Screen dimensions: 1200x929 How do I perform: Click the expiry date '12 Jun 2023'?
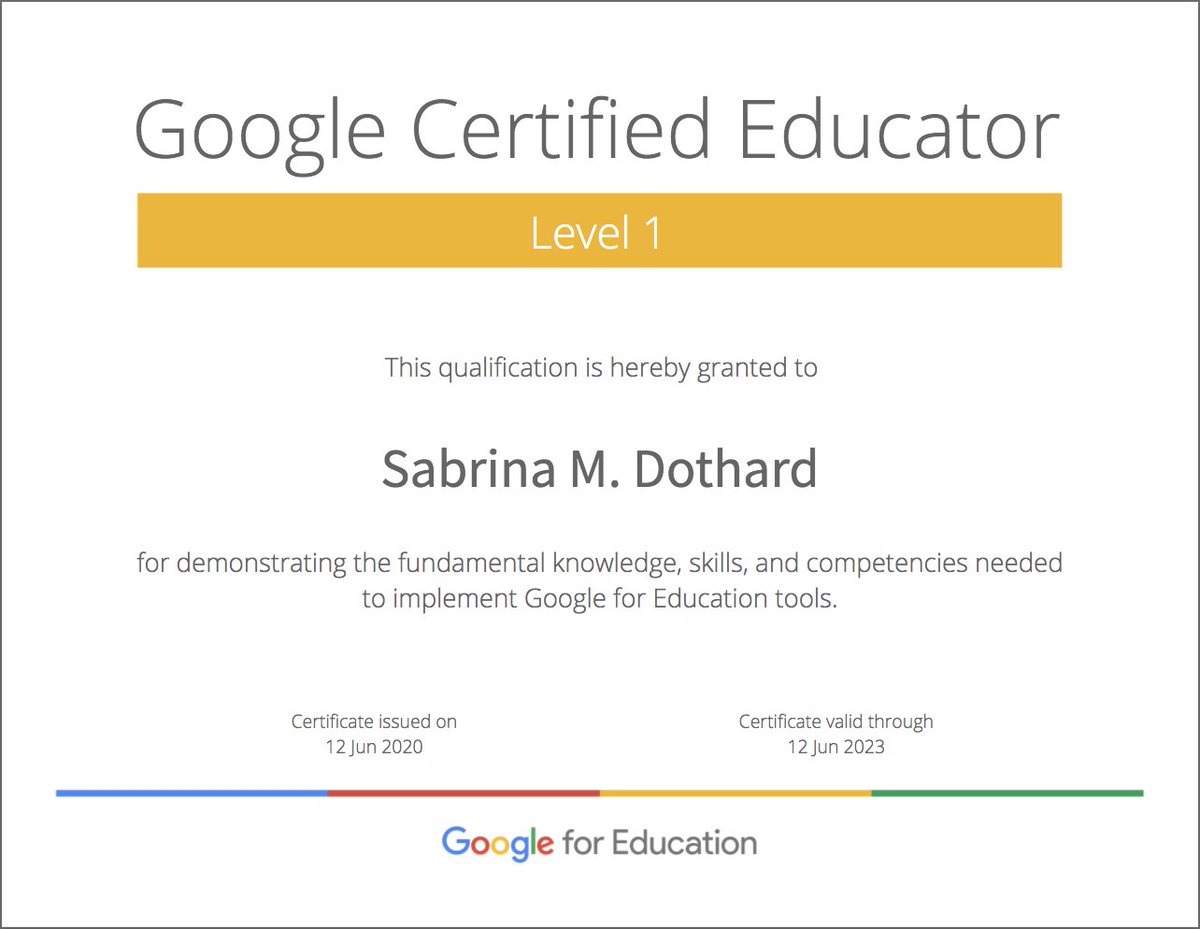click(x=836, y=747)
